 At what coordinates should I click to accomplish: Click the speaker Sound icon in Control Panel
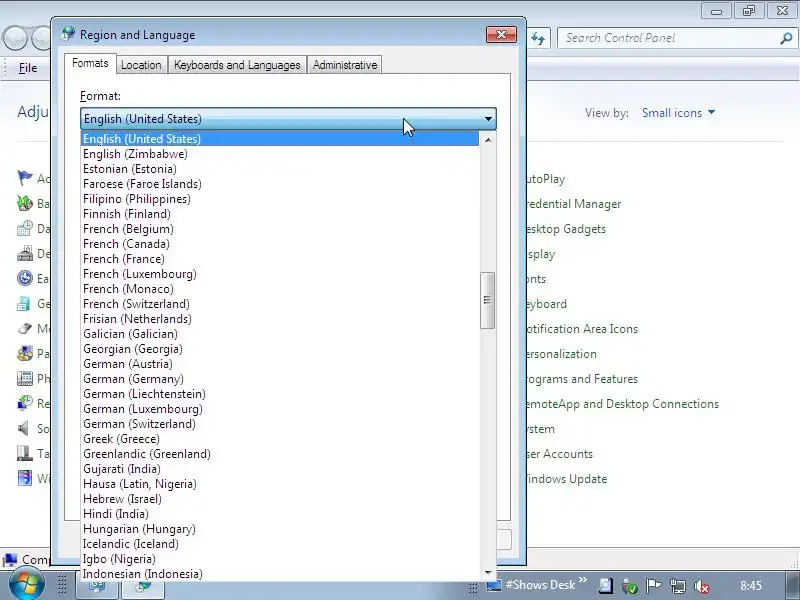(23, 428)
